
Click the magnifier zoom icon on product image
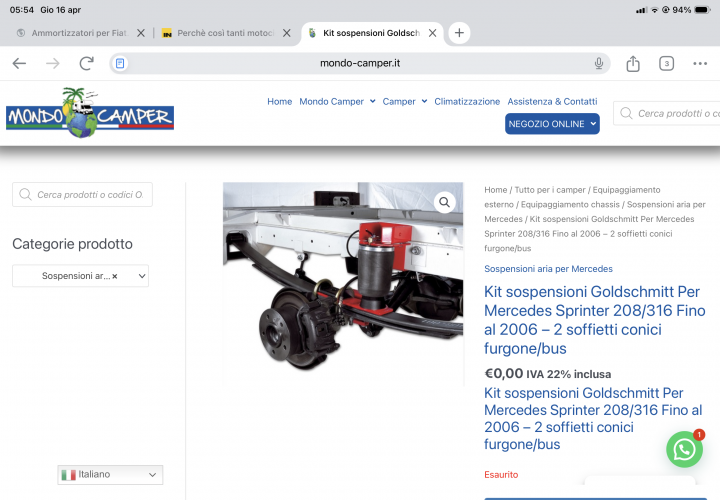(x=444, y=202)
